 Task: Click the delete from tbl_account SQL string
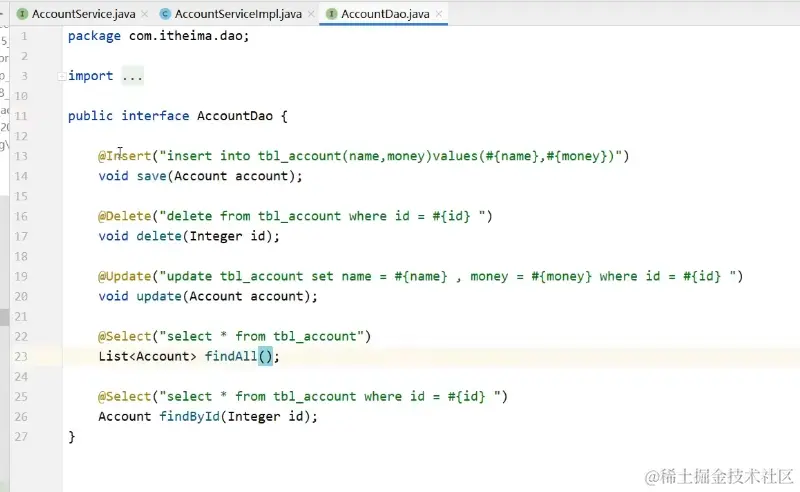click(x=322, y=216)
